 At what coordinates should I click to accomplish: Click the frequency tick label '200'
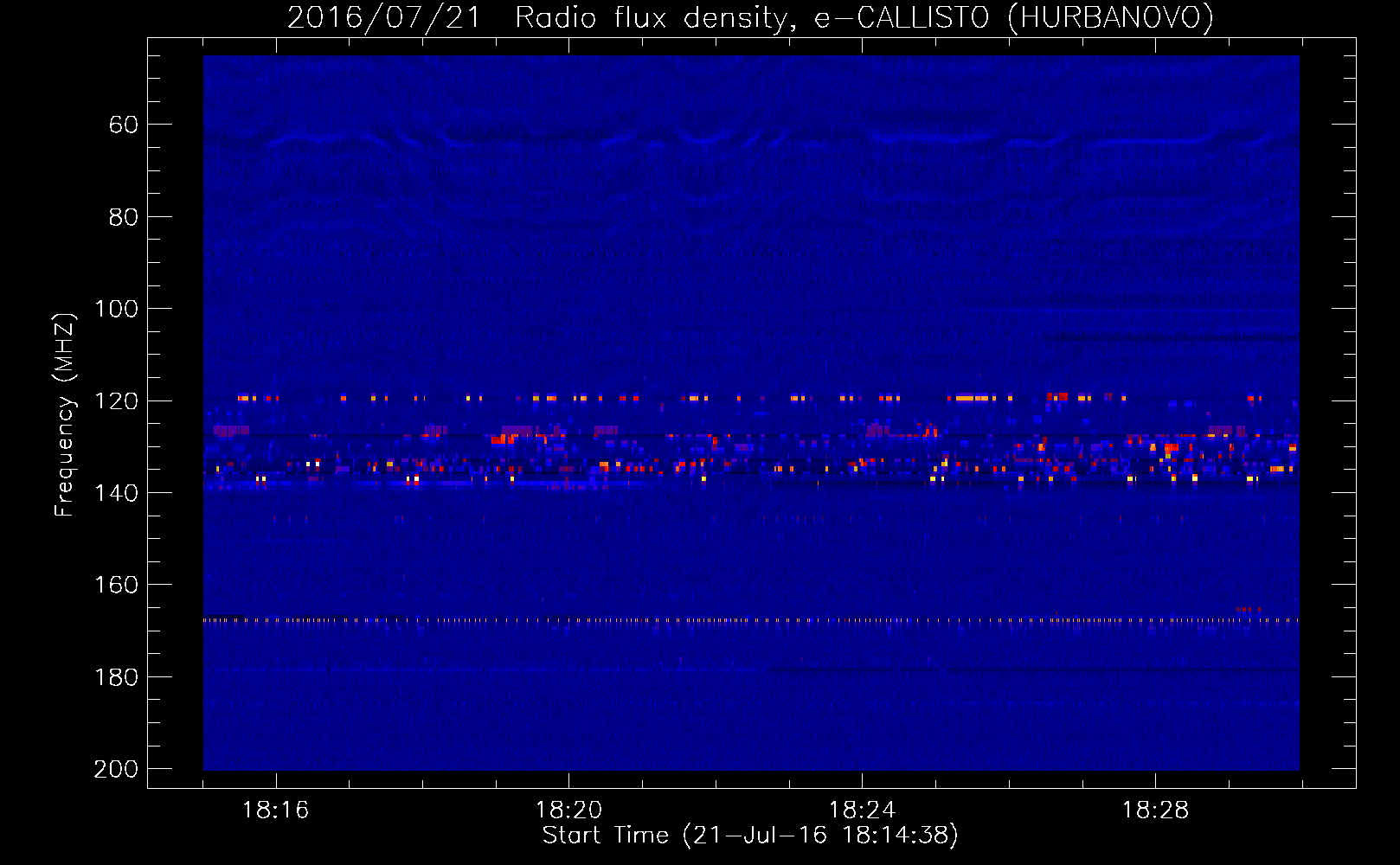click(x=116, y=769)
